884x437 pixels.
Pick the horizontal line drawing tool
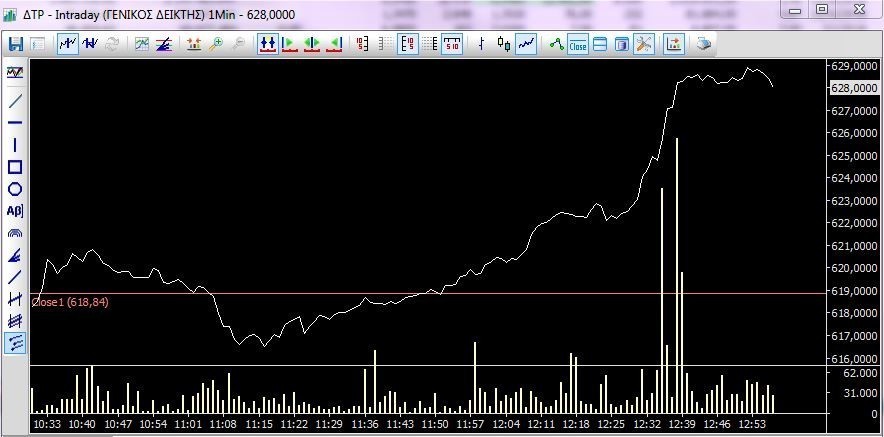pyautogui.click(x=15, y=123)
